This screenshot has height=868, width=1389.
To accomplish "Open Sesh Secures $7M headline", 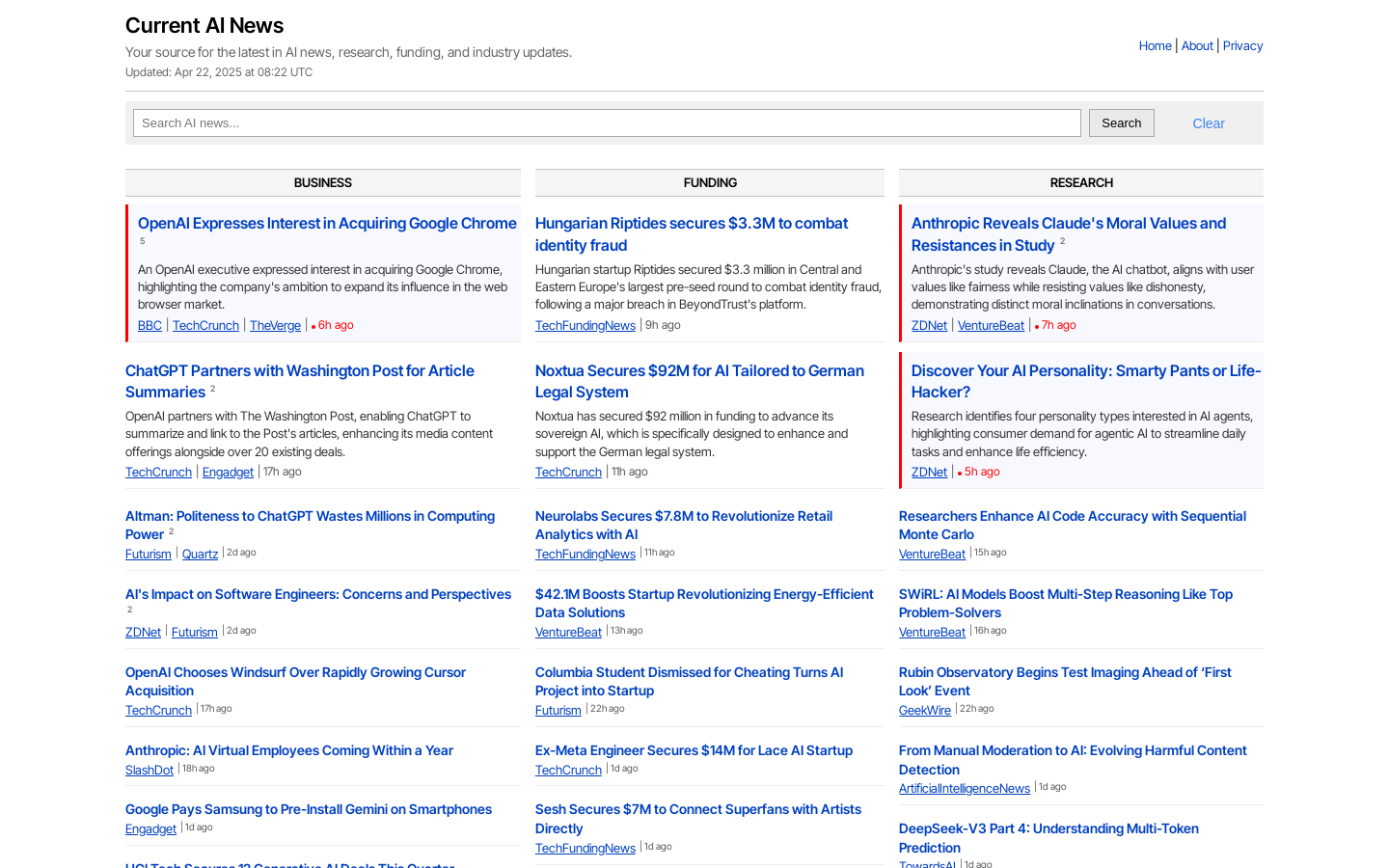I will click(698, 819).
